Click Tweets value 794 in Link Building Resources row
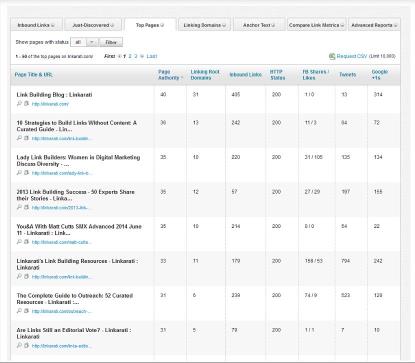Viewport: 415px width, 363px height. point(346,261)
